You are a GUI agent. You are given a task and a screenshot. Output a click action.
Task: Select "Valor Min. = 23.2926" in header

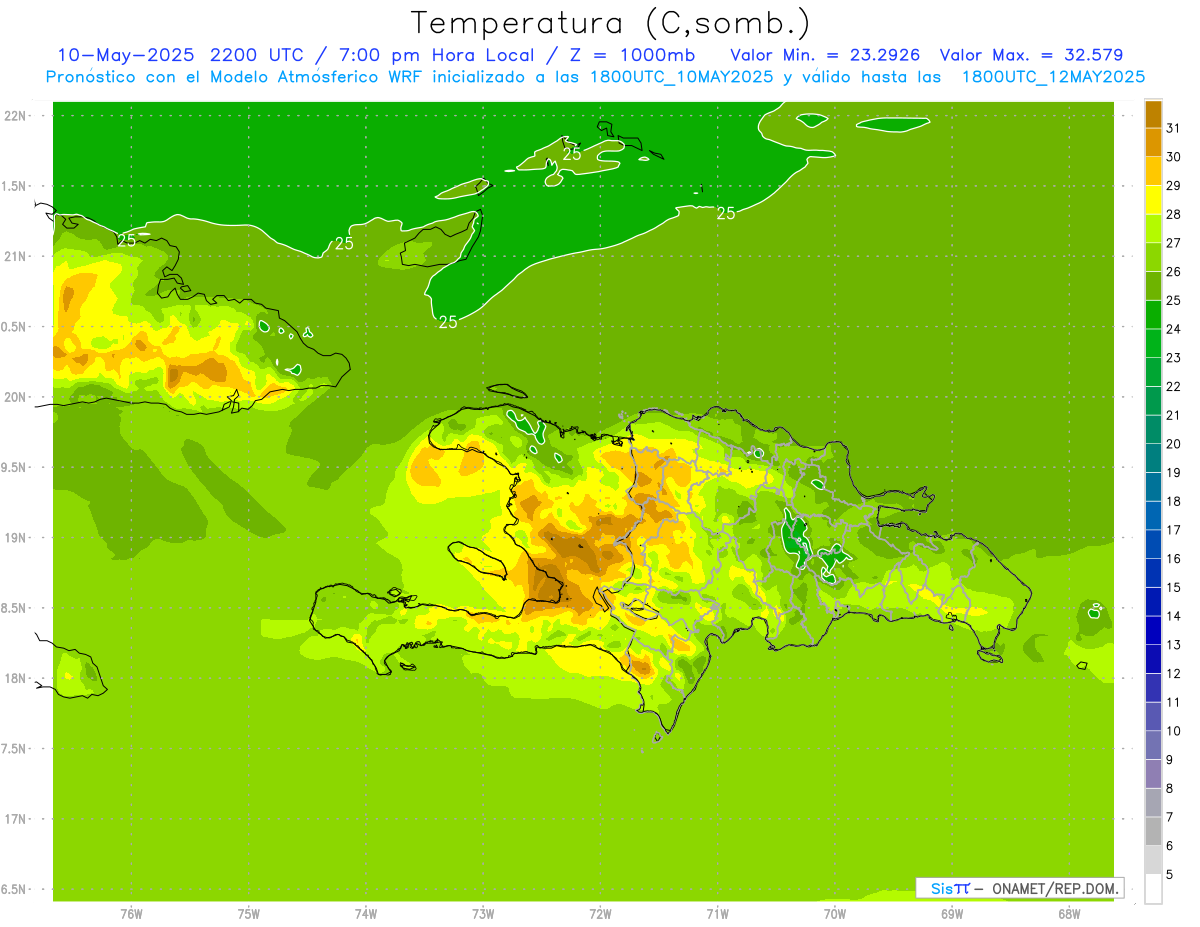(826, 55)
